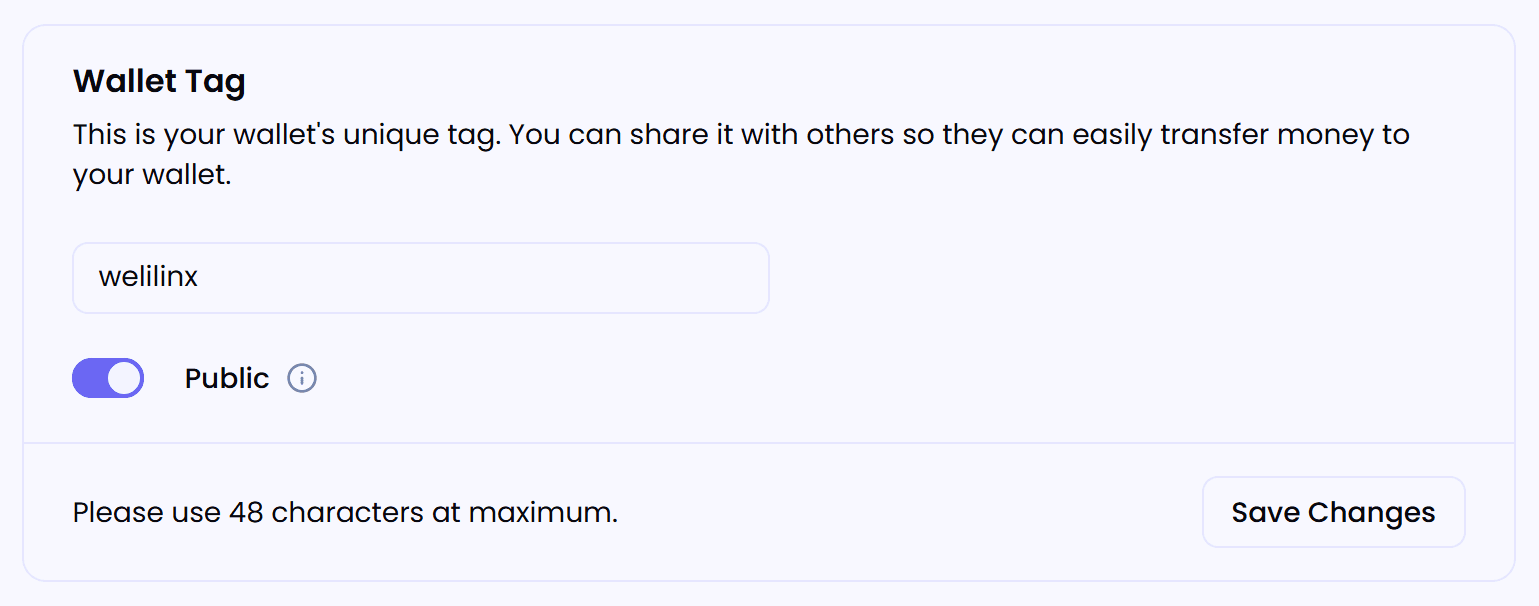This screenshot has height=606, width=1539.
Task: Click 'Please use' in the footer note
Action: click(146, 513)
